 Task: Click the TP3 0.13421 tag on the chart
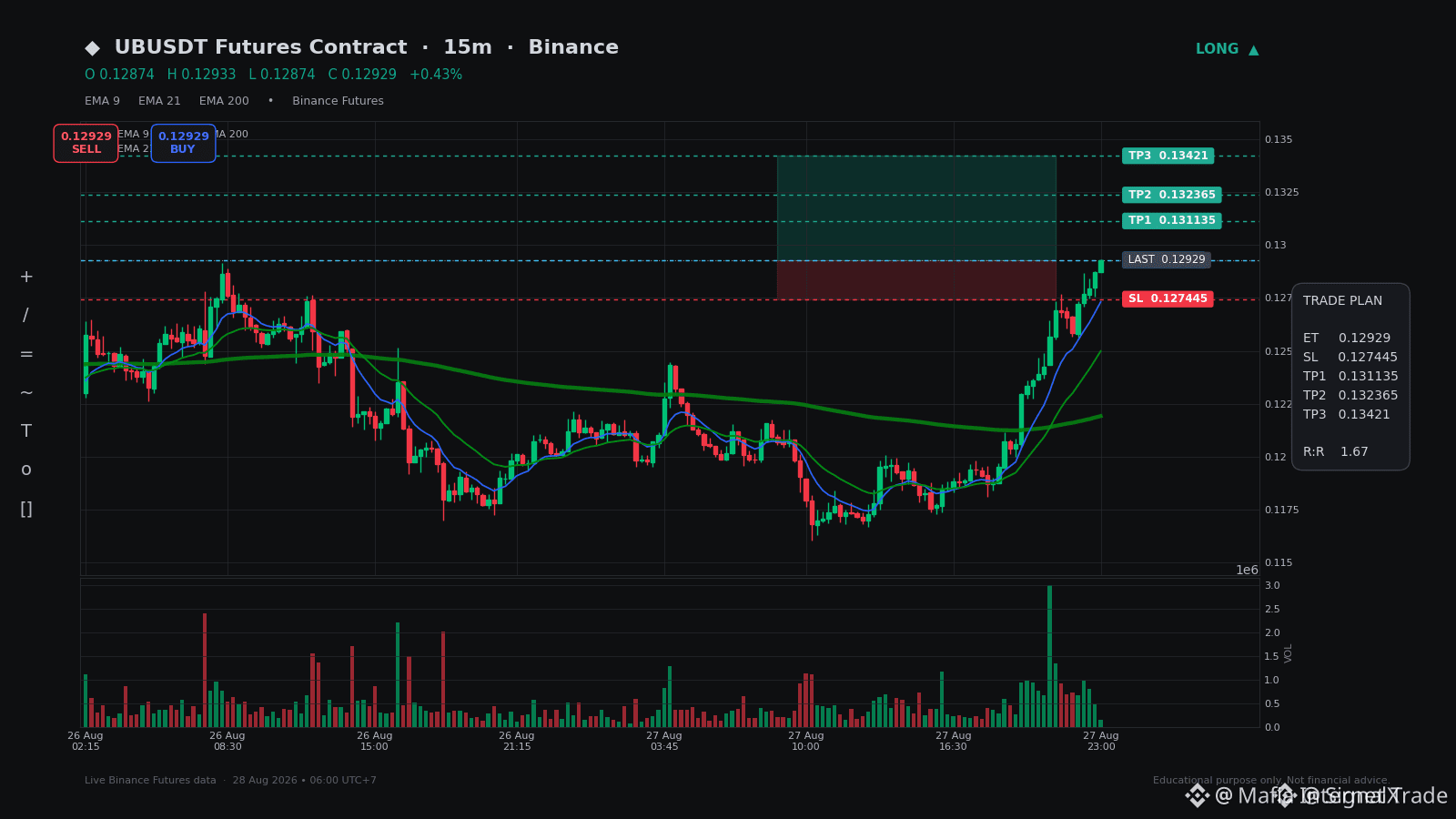(1168, 156)
